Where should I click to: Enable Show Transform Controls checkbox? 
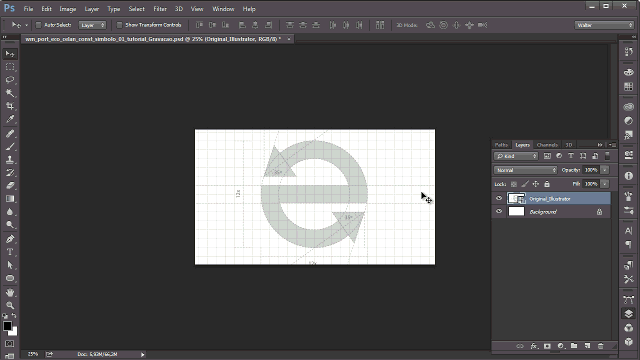119,25
